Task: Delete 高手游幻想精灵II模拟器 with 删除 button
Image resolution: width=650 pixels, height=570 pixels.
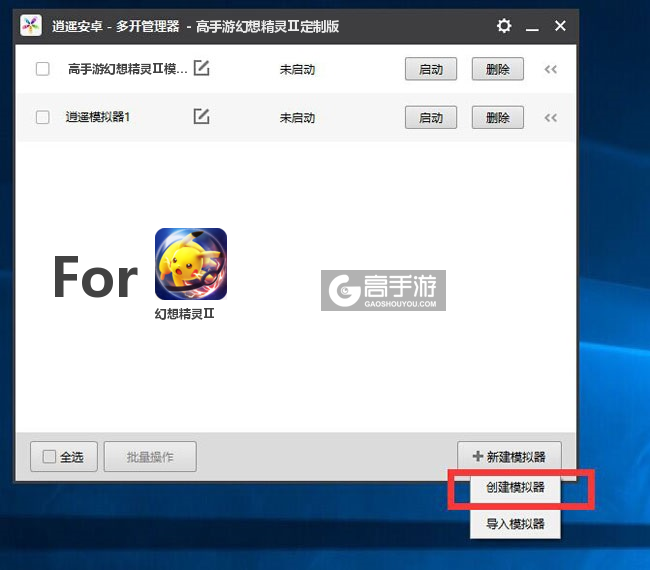Action: pos(497,69)
